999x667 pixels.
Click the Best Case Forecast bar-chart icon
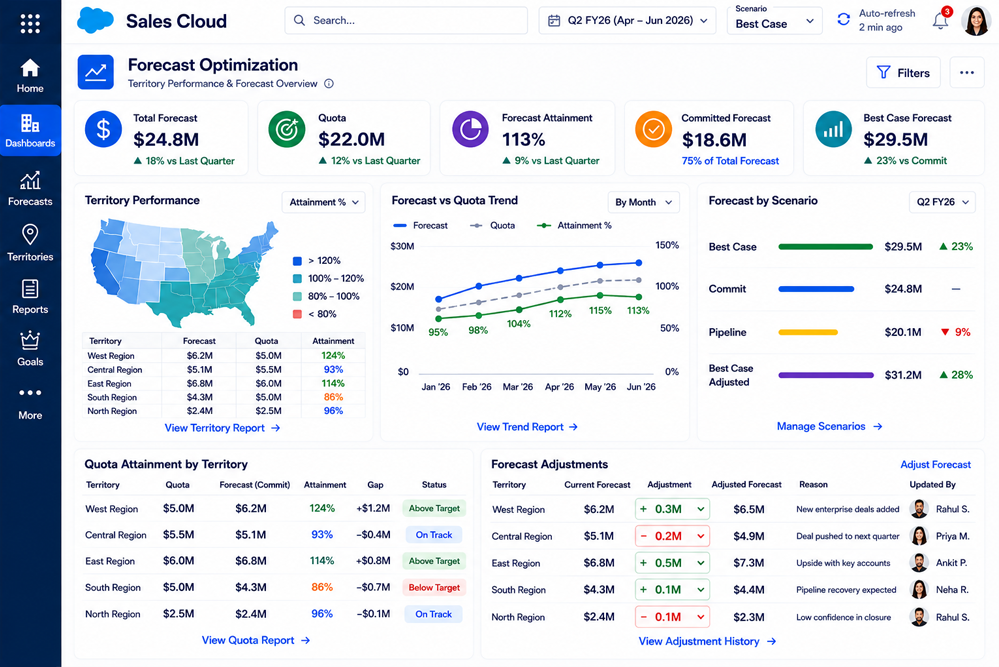tap(833, 129)
